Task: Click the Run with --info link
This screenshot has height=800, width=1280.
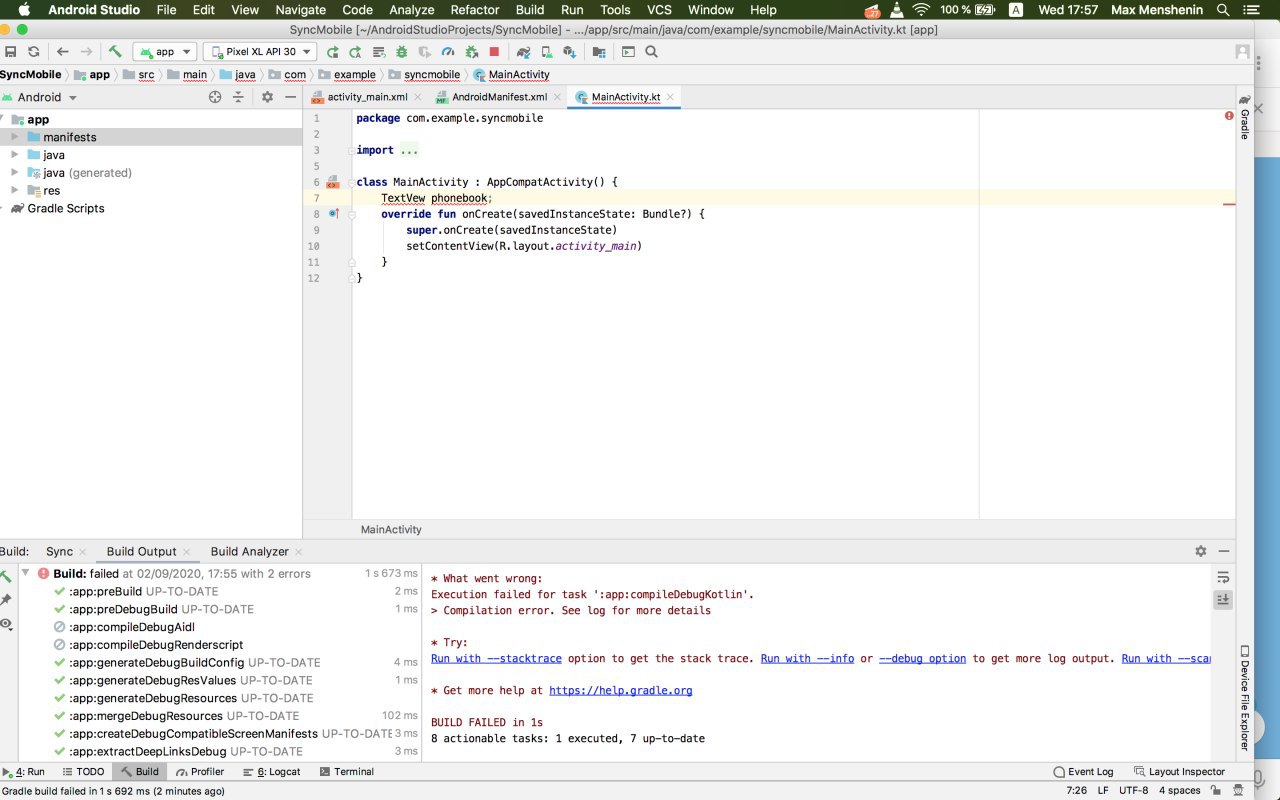Action: [x=807, y=659]
